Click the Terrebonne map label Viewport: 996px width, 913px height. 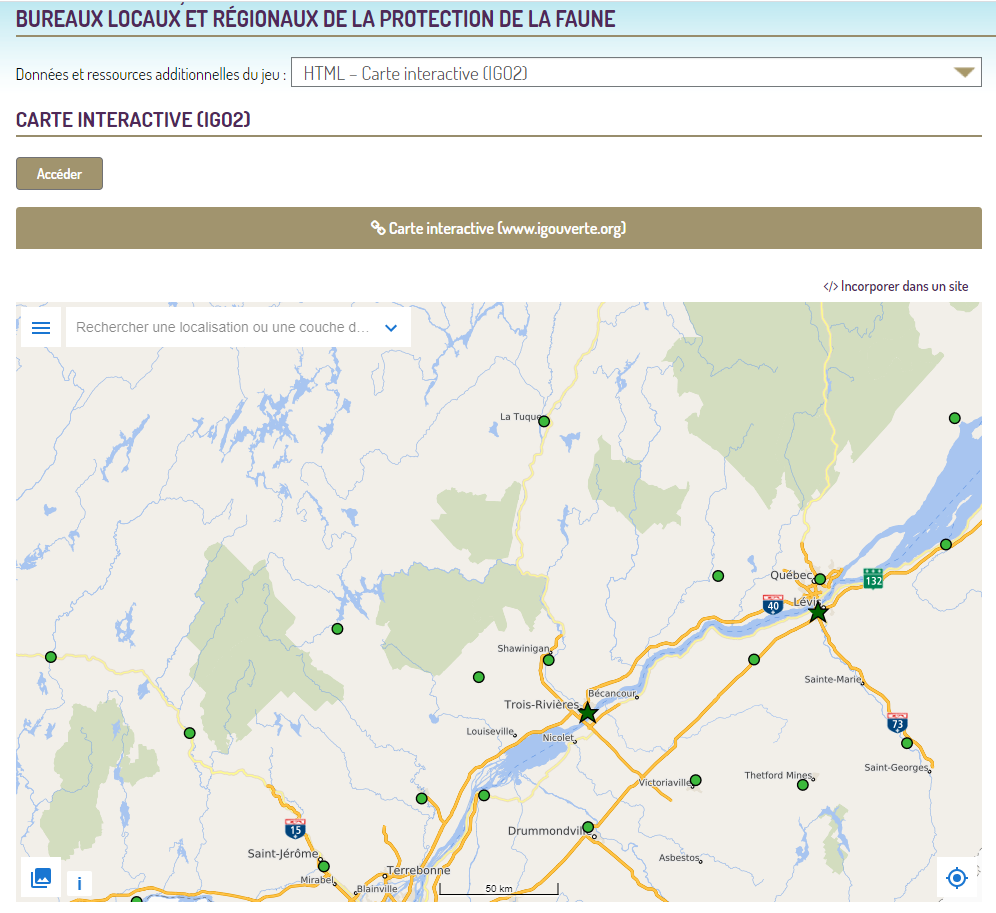[419, 870]
